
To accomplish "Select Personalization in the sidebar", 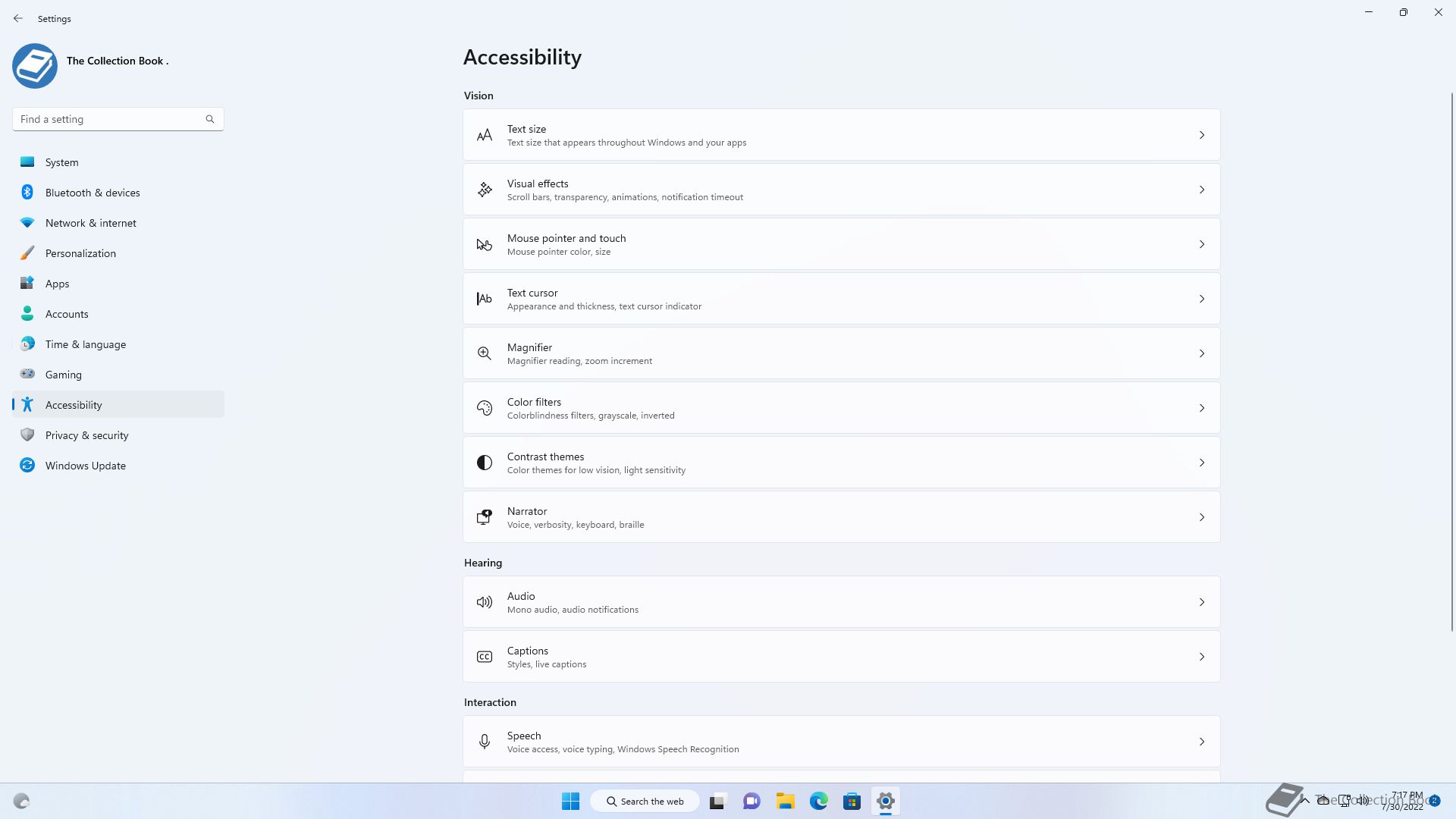I will (x=118, y=253).
